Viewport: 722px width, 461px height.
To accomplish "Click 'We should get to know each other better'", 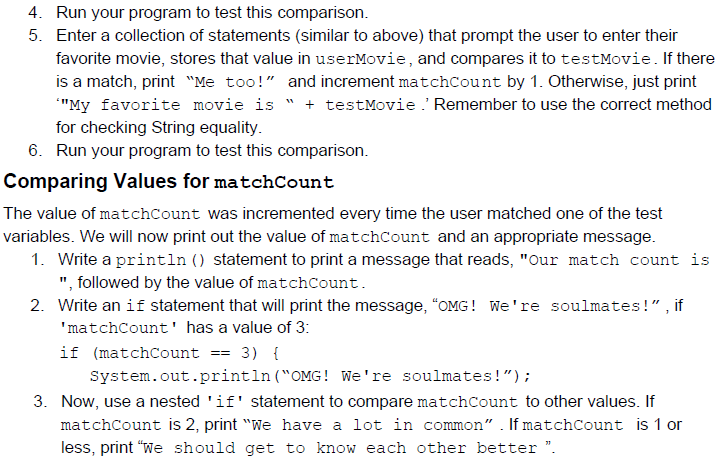I will point(340,448).
